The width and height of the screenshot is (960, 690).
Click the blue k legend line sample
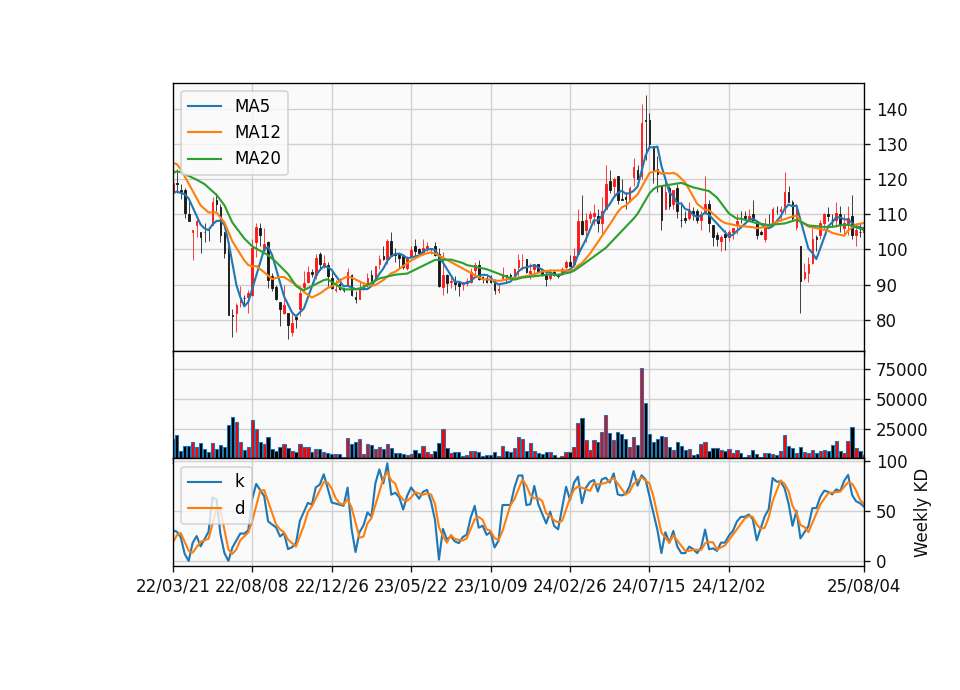[204, 481]
